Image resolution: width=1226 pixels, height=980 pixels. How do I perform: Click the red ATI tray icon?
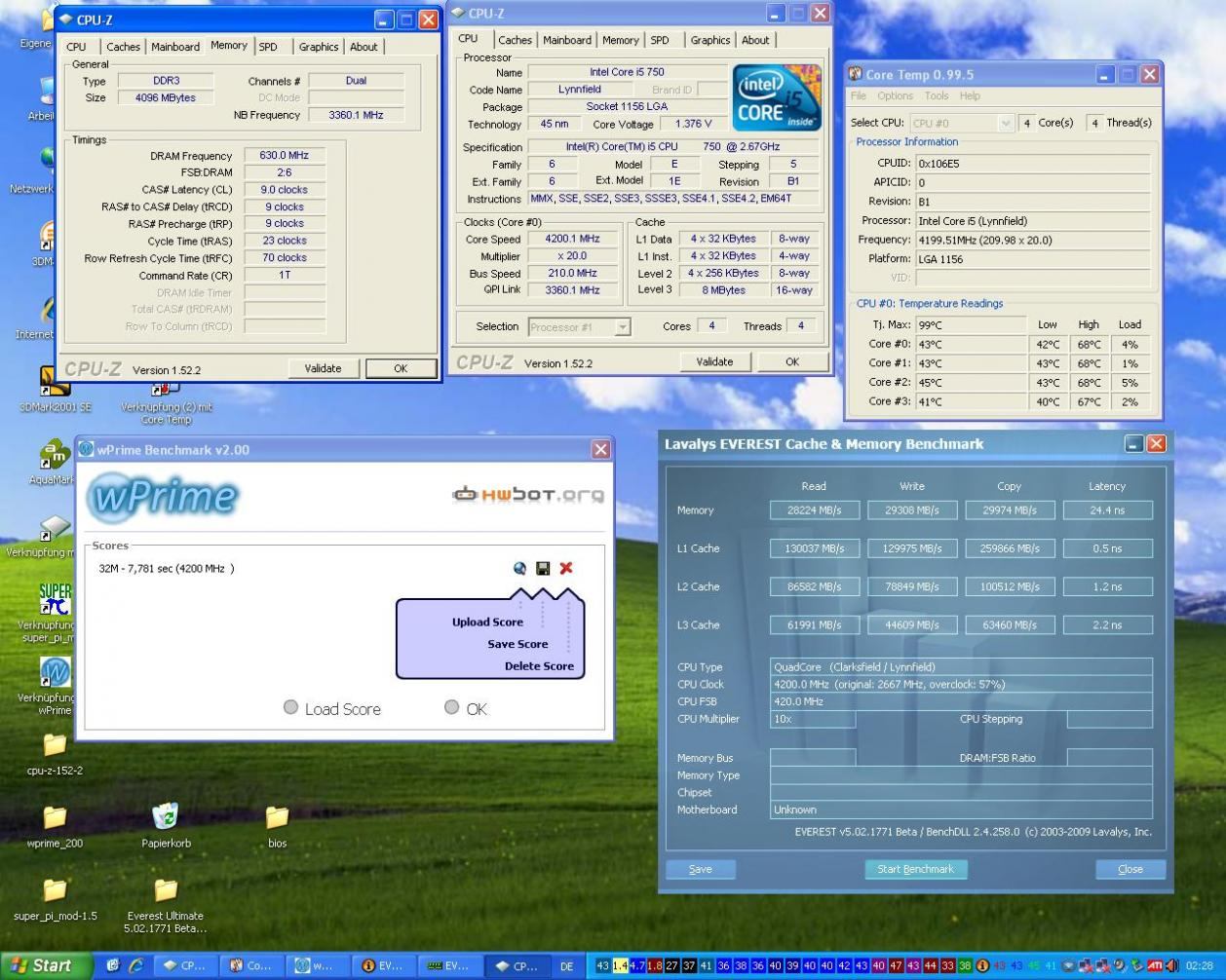1155,966
